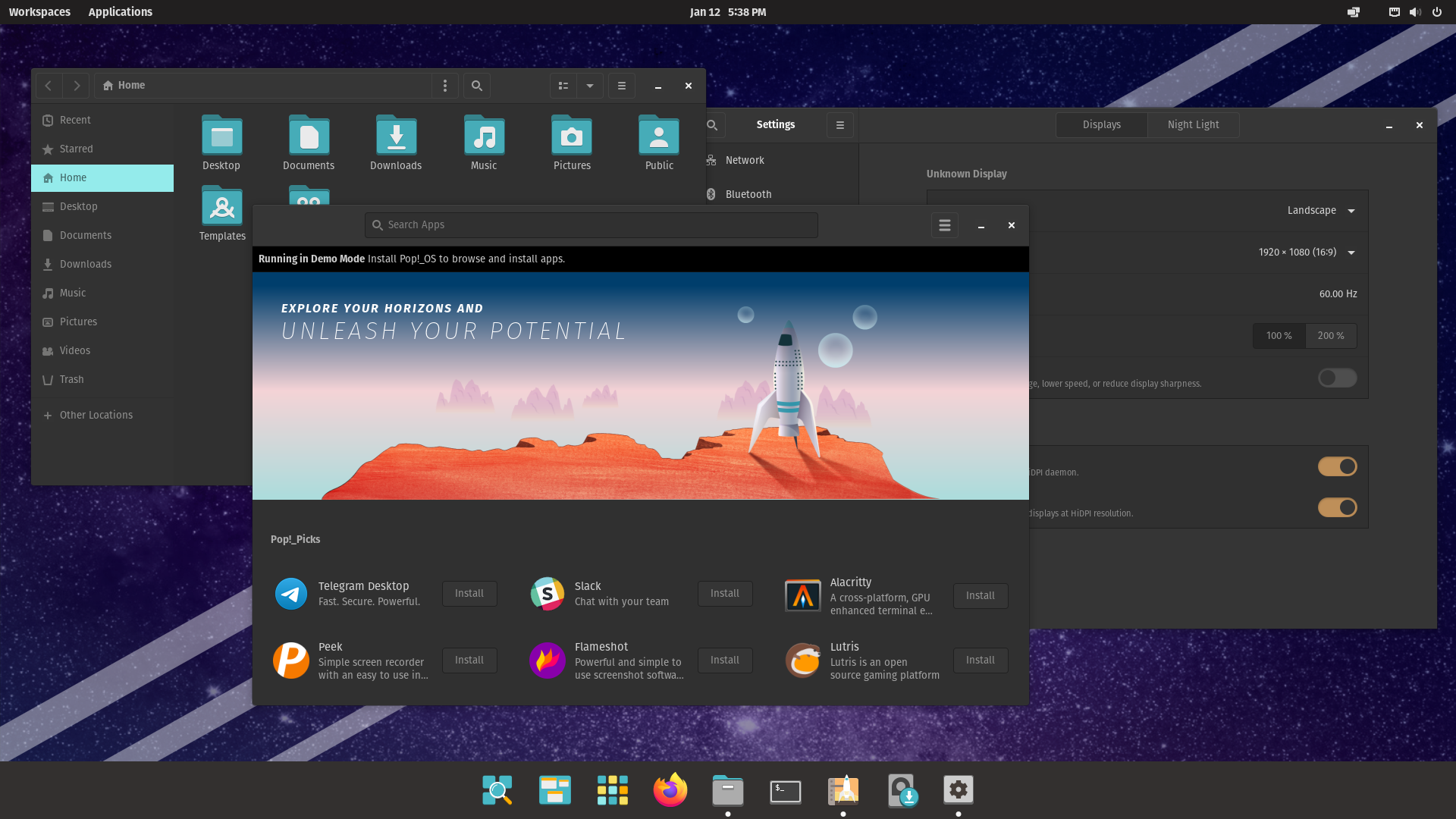Select Network in Settings sidebar

click(x=782, y=160)
